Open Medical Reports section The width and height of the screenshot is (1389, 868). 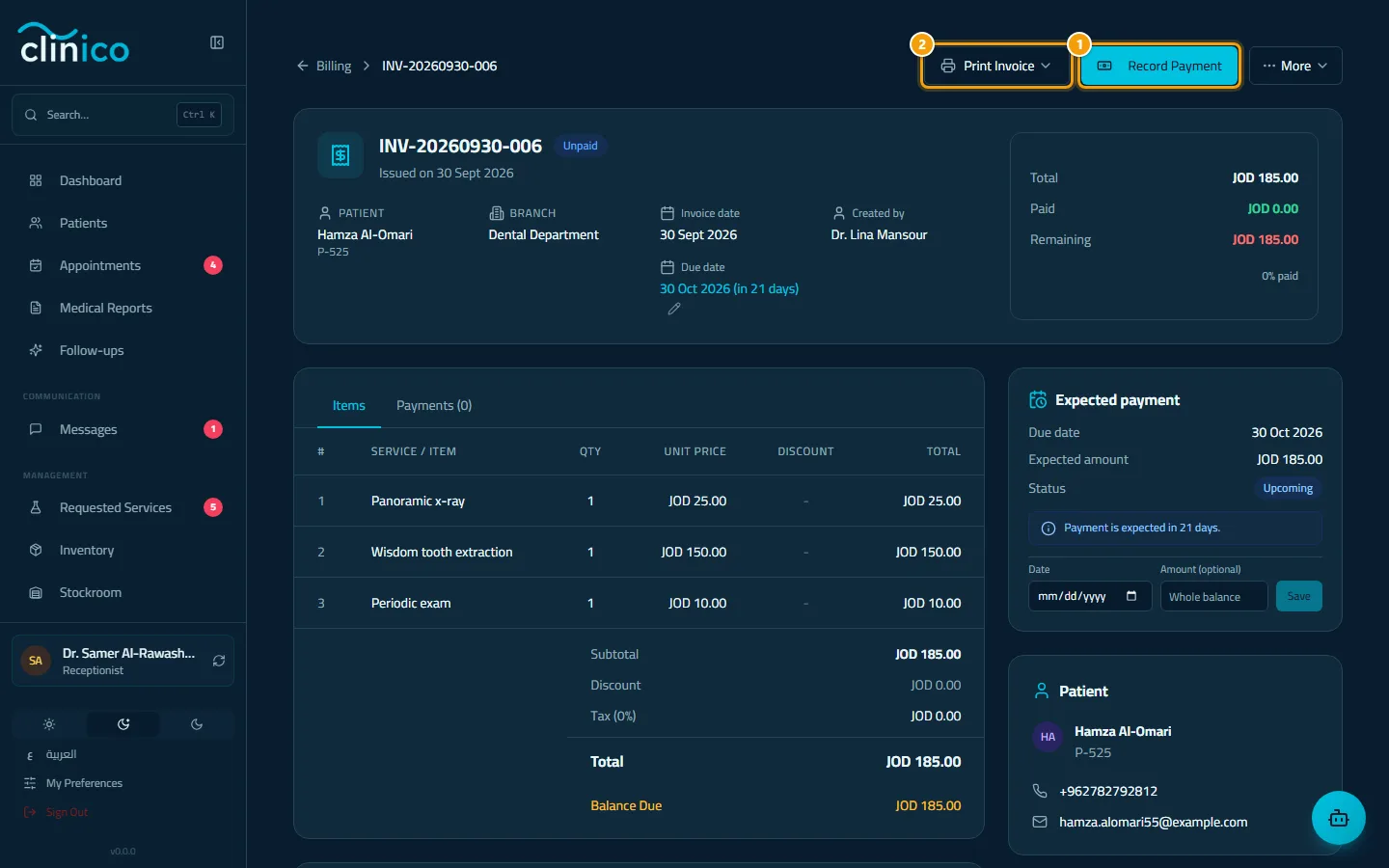click(123, 308)
